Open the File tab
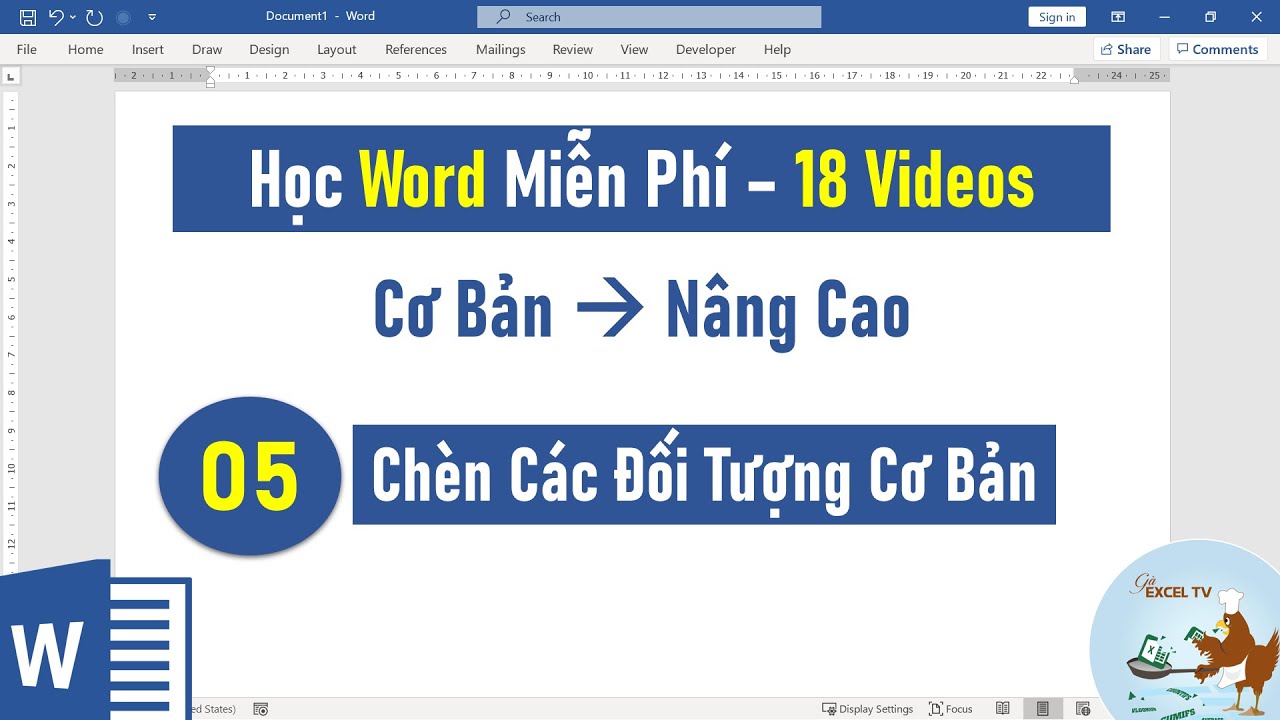This screenshot has width=1280, height=720. pyautogui.click(x=27, y=49)
